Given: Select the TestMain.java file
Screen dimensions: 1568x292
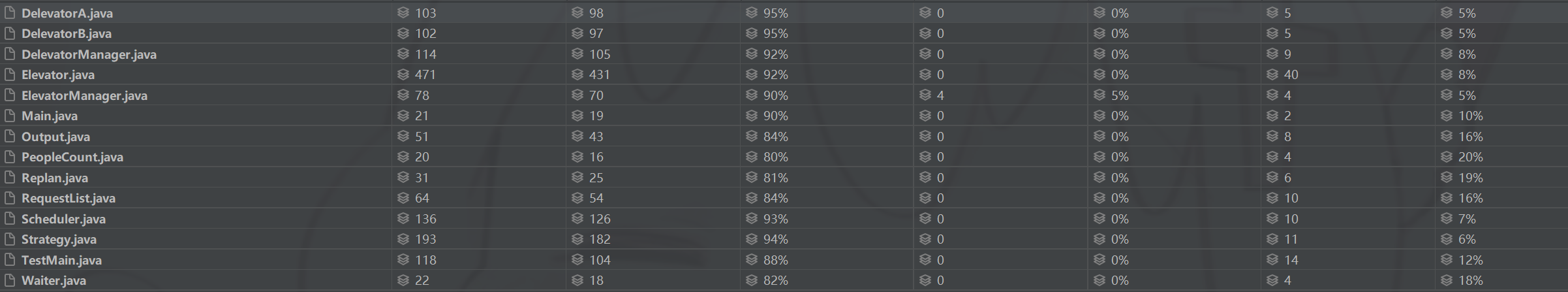Looking at the screenshot, I should (x=61, y=260).
